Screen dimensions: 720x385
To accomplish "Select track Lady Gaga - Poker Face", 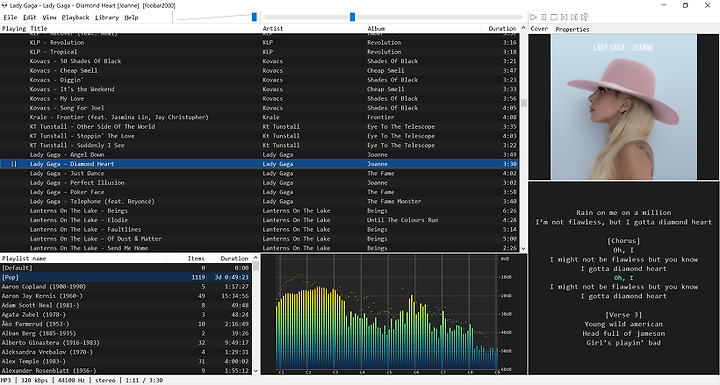I will 259,192.
